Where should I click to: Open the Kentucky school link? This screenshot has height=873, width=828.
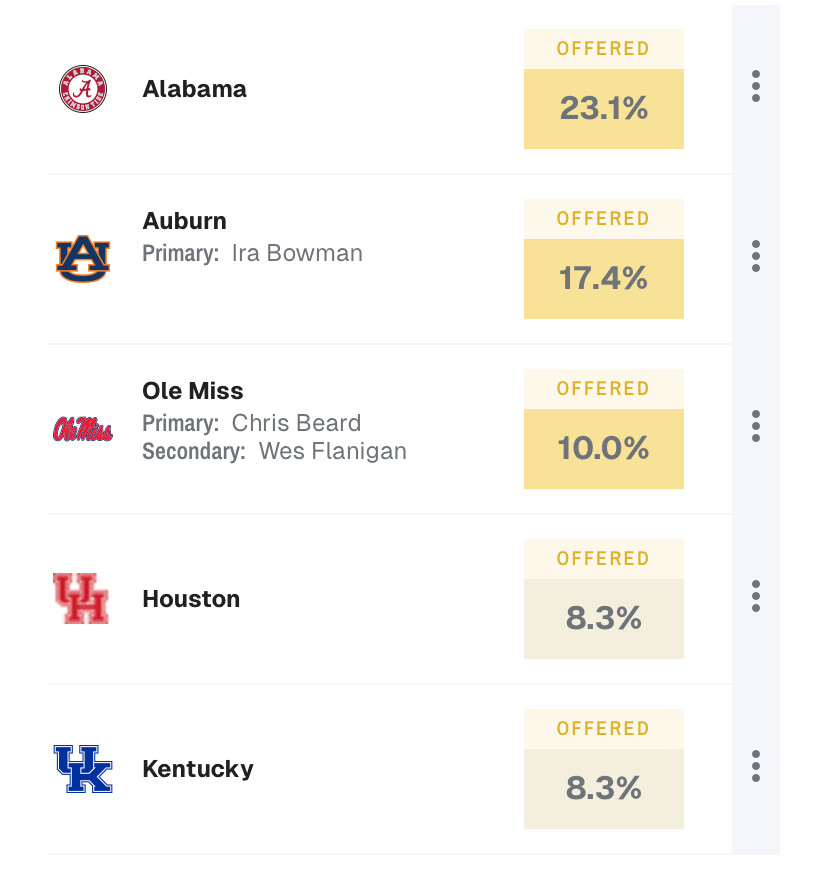pos(198,769)
